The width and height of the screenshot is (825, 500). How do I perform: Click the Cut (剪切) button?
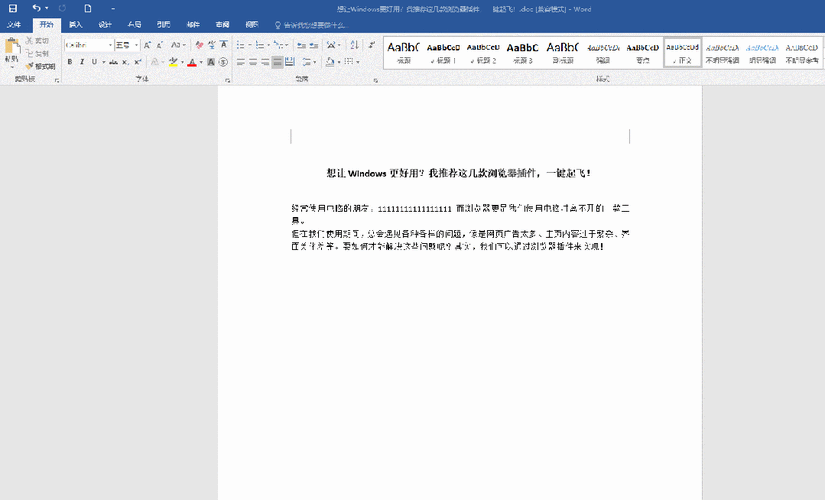click(37, 41)
